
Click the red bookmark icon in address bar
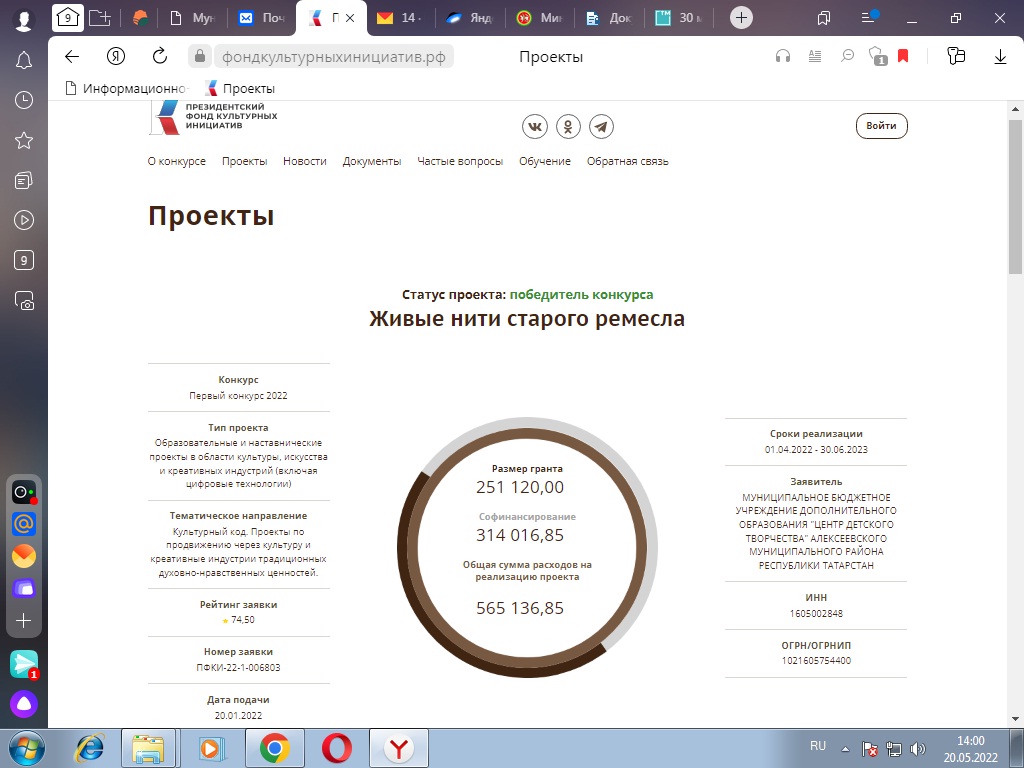(x=903, y=57)
